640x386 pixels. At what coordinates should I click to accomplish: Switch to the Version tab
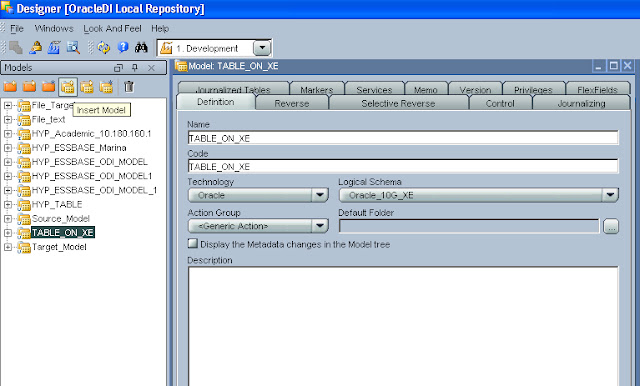click(476, 89)
